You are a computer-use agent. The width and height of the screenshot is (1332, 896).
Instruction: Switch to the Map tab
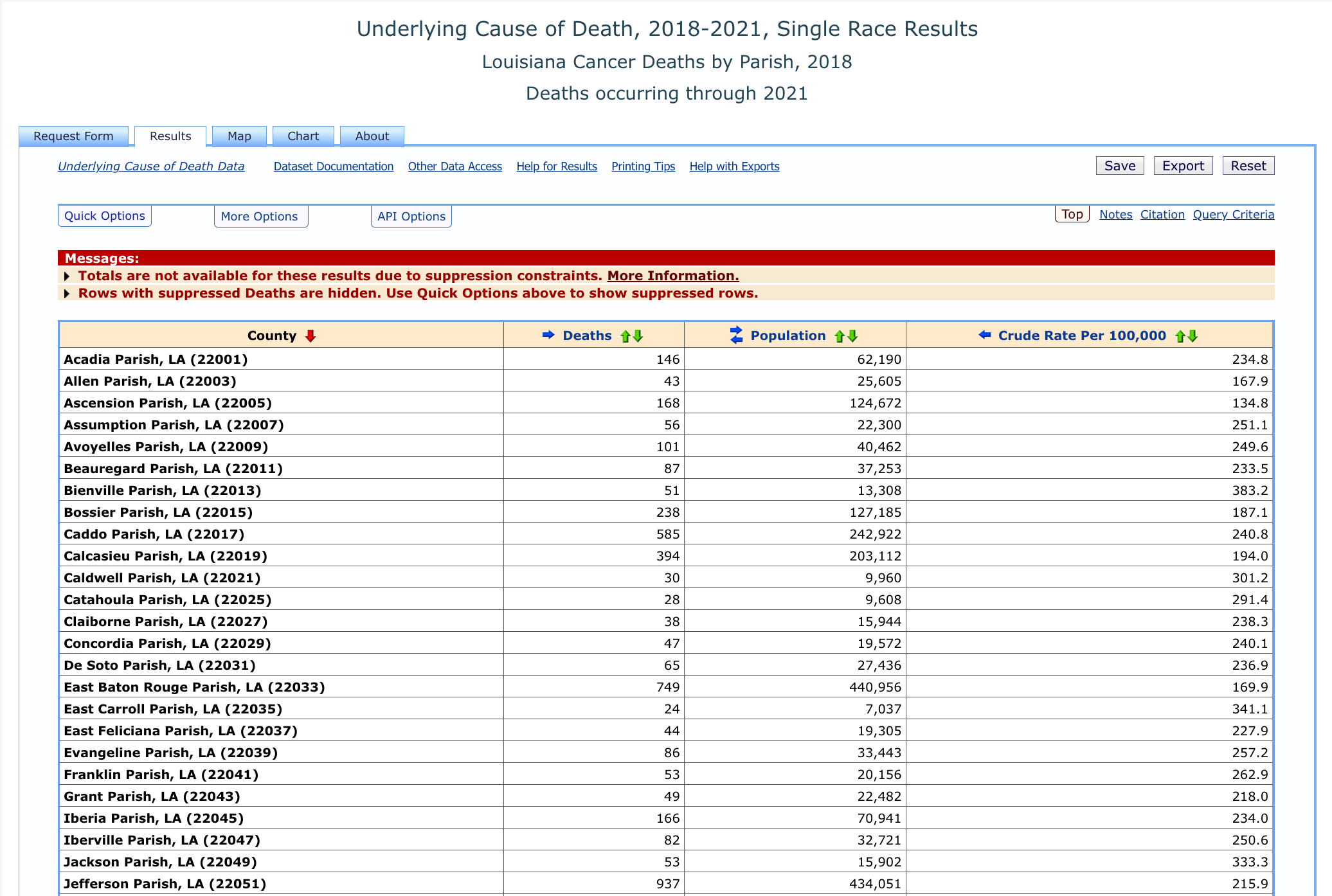239,136
